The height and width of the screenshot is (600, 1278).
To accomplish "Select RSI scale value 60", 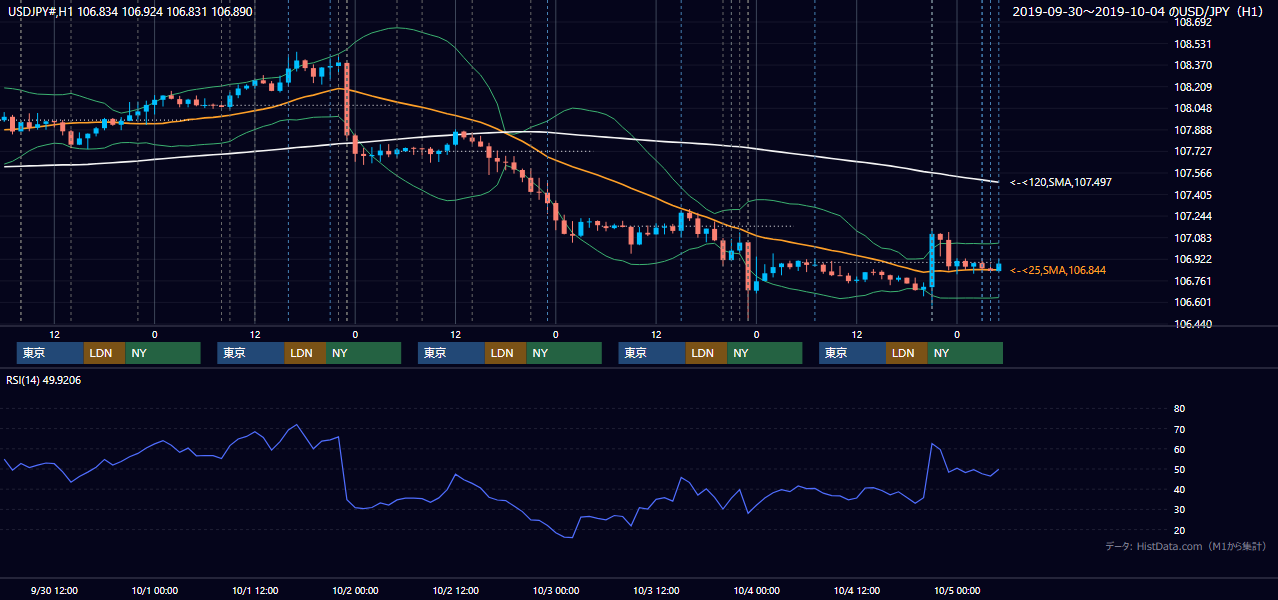I will click(1179, 449).
